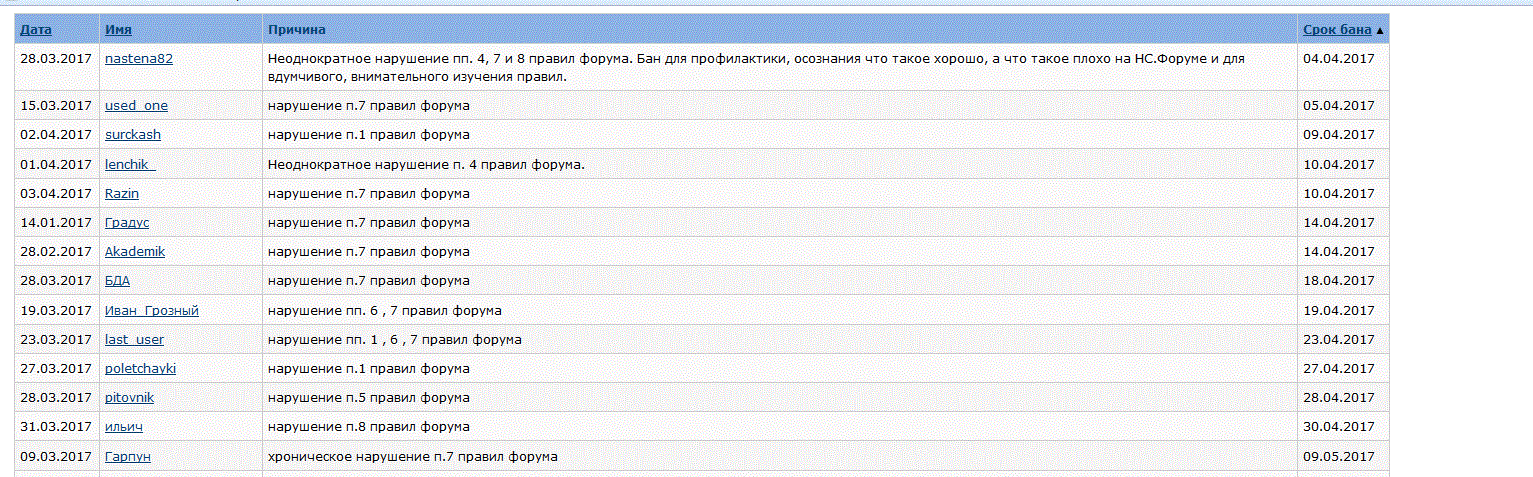The height and width of the screenshot is (477, 1533).
Task: Open the Akademik user profile
Action: point(135,251)
